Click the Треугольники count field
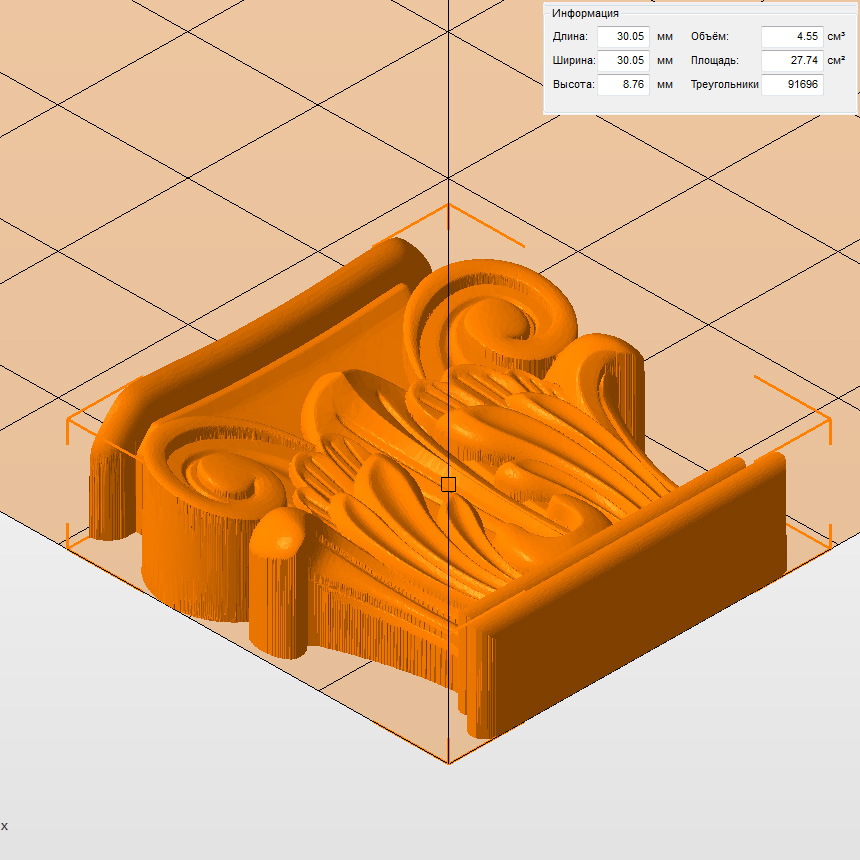This screenshot has height=860, width=860. (x=791, y=85)
